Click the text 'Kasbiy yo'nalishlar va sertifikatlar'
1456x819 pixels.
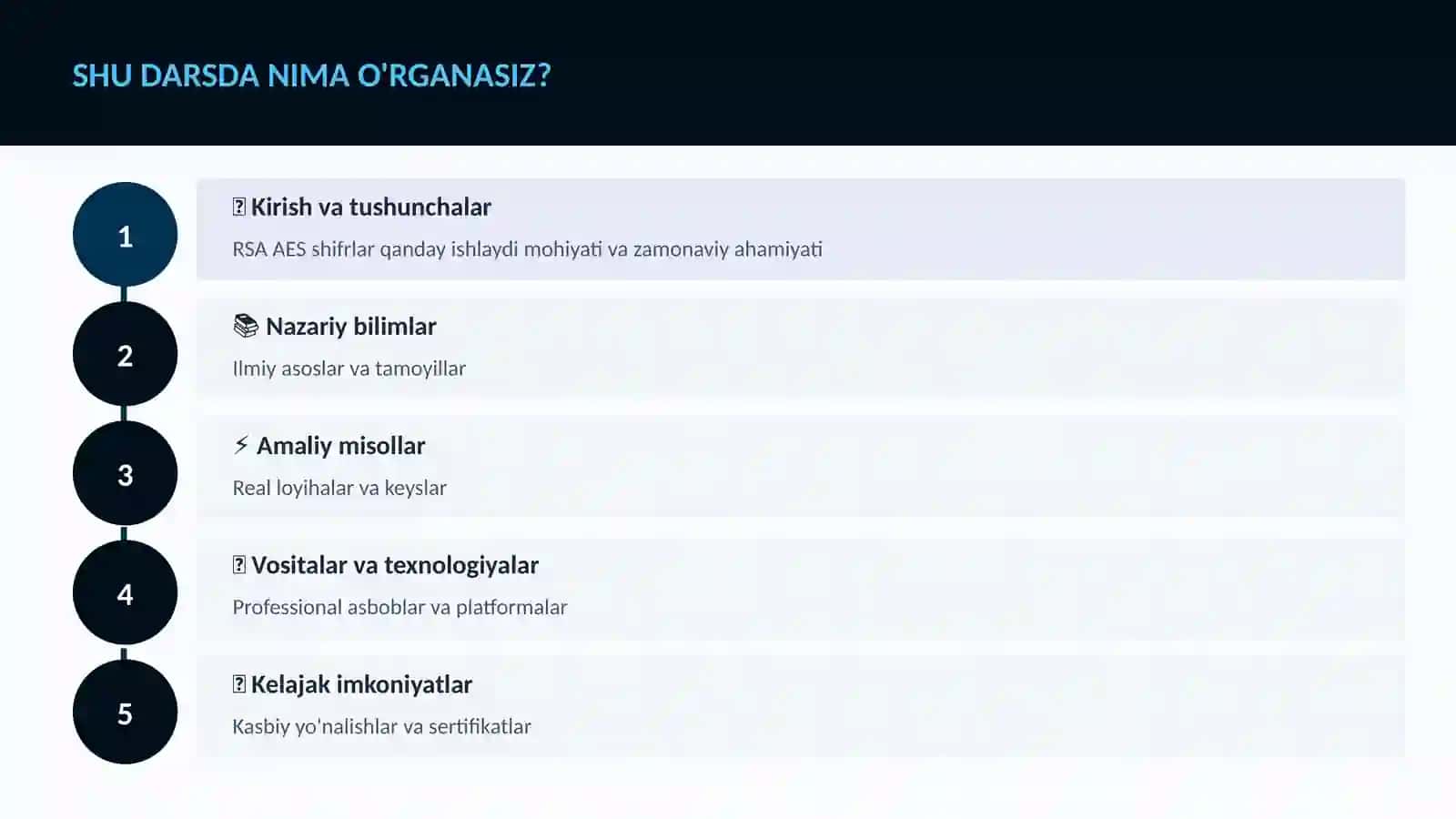pos(382,726)
